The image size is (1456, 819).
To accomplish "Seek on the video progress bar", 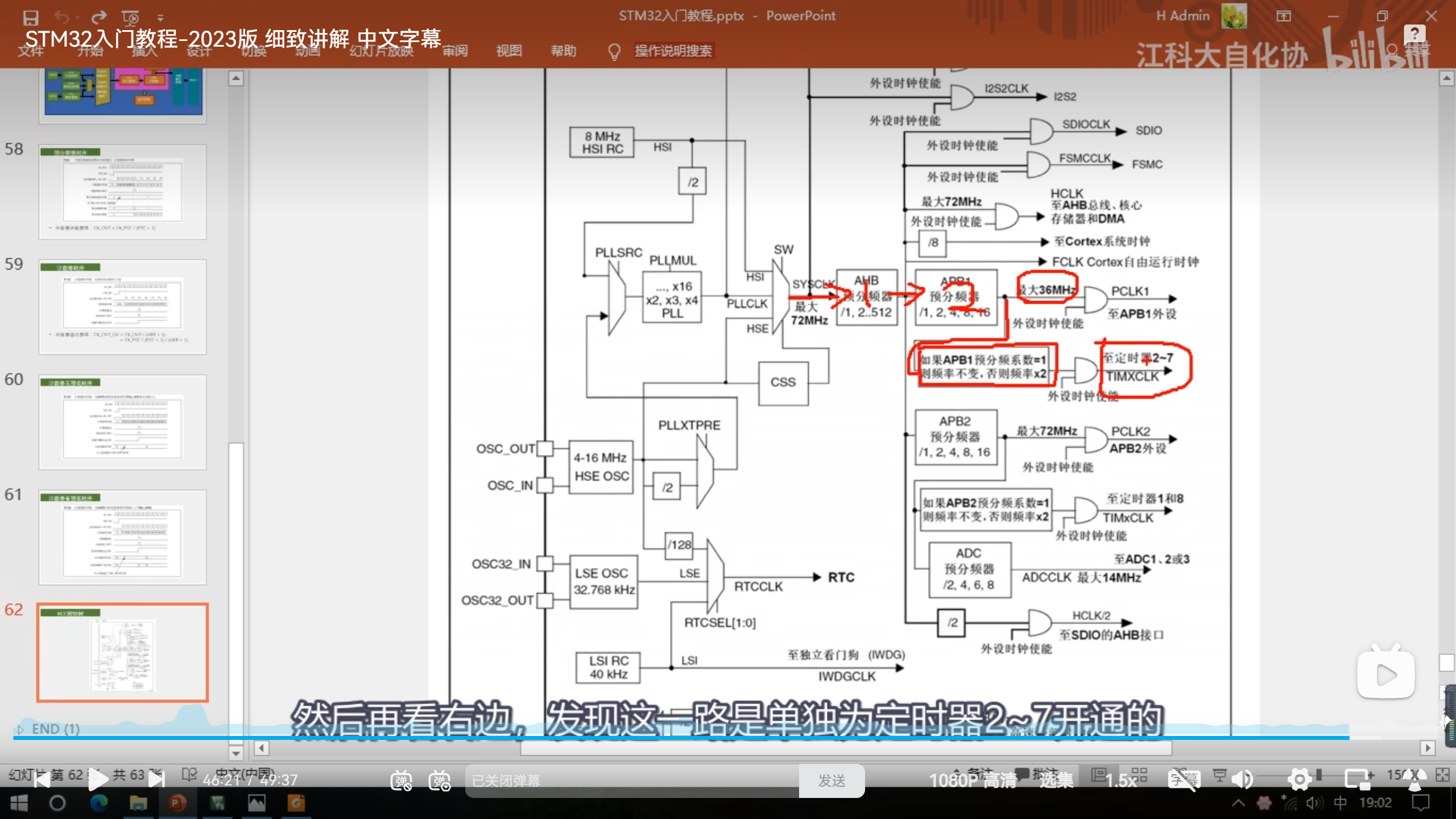I will pos(682,738).
